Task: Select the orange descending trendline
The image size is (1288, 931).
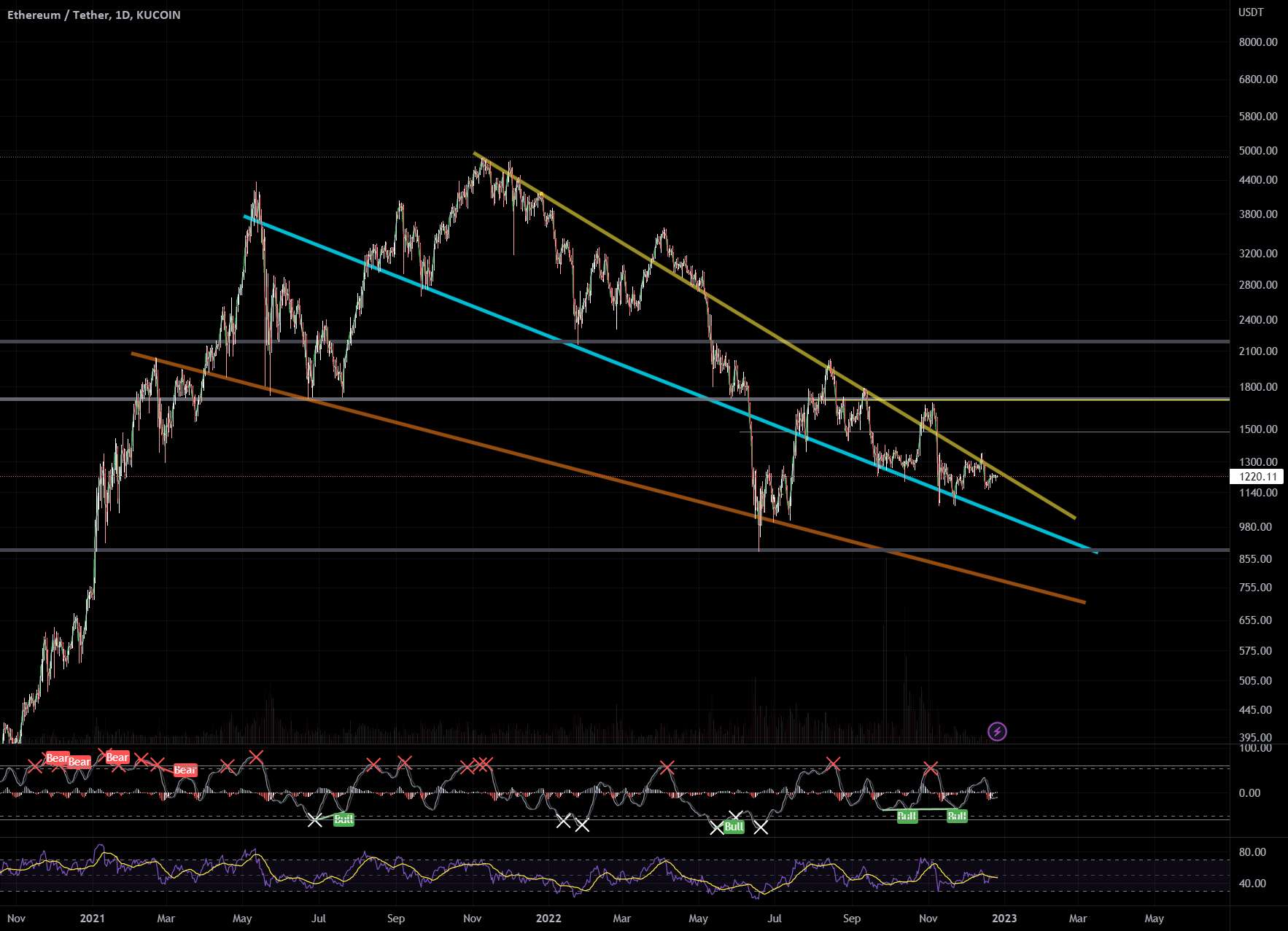Action: pyautogui.click(x=608, y=478)
